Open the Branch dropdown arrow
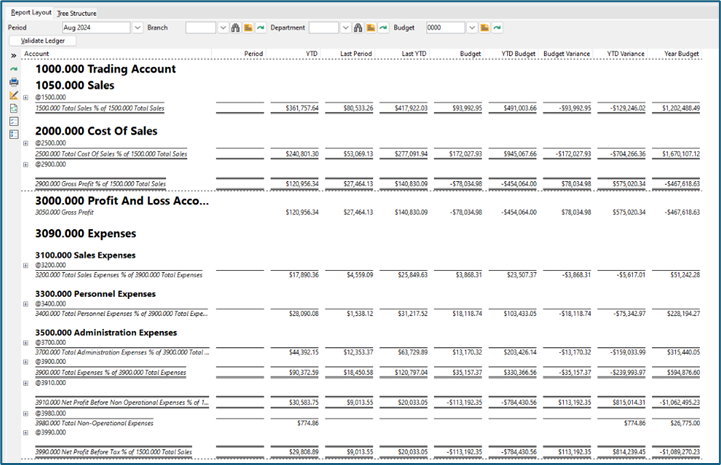 (x=223, y=28)
